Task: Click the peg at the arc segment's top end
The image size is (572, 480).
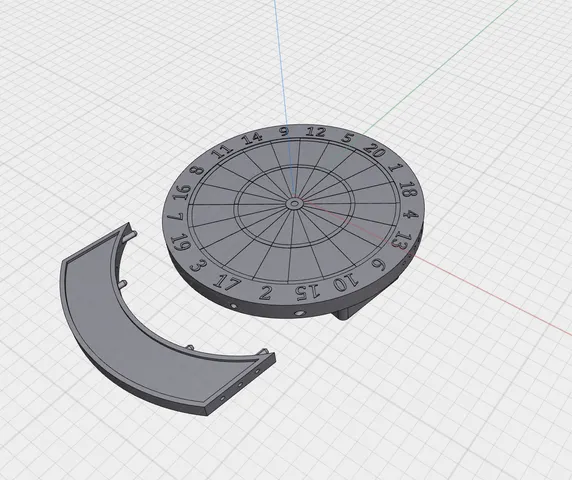Action: pyautogui.click(x=133, y=233)
